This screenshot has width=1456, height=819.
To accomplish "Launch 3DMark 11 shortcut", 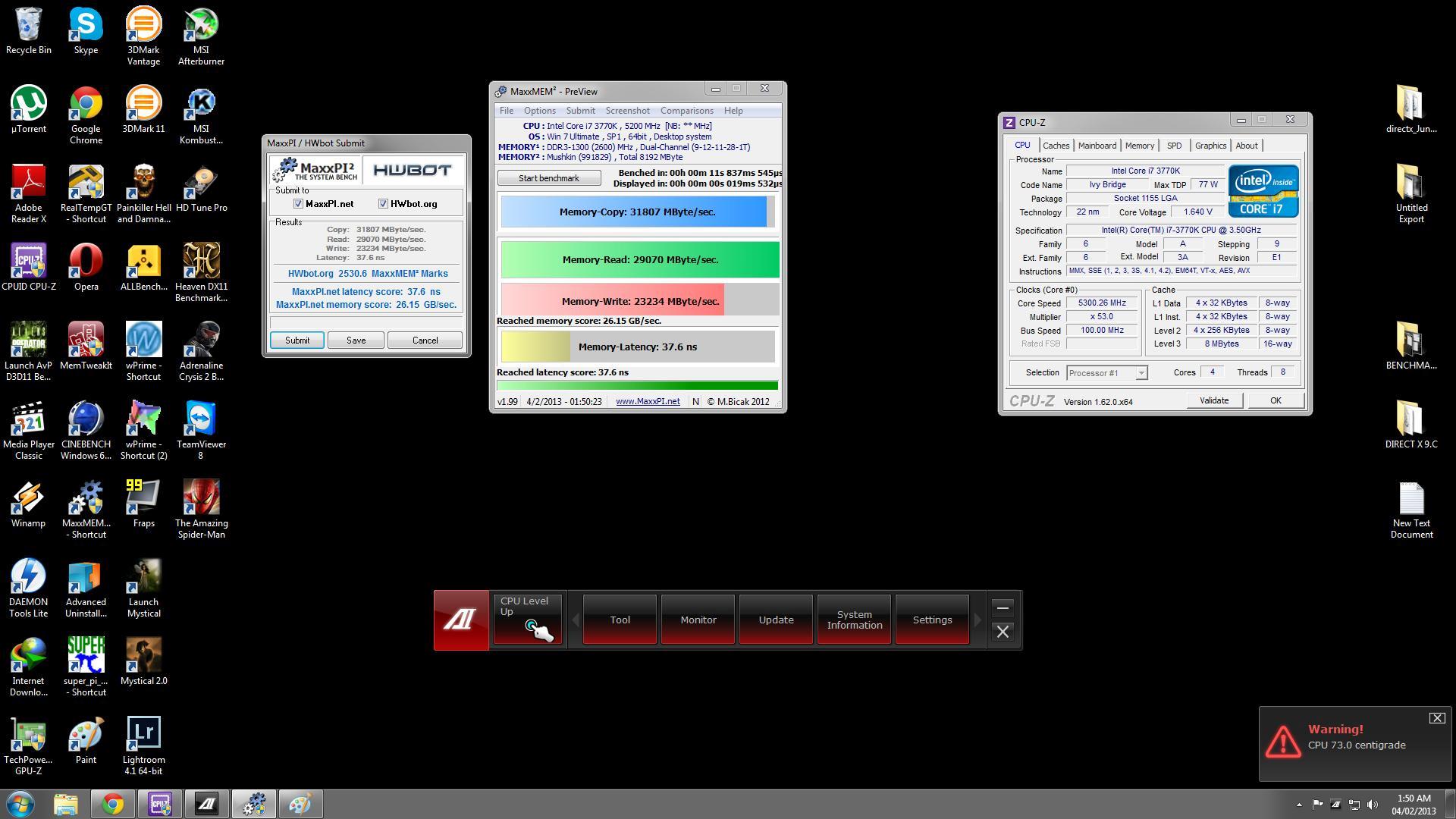I will [143, 110].
